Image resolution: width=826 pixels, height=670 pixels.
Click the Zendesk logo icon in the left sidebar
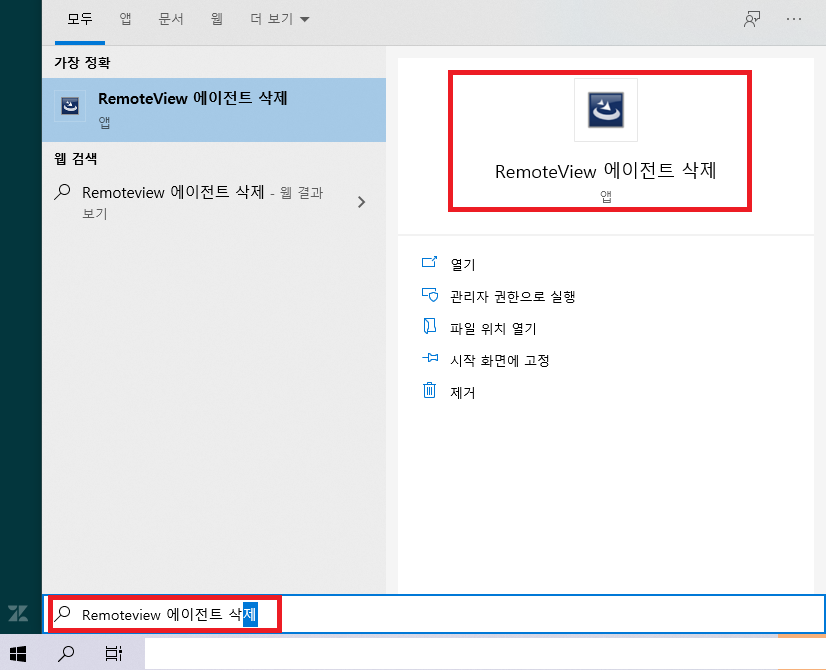coord(18,613)
